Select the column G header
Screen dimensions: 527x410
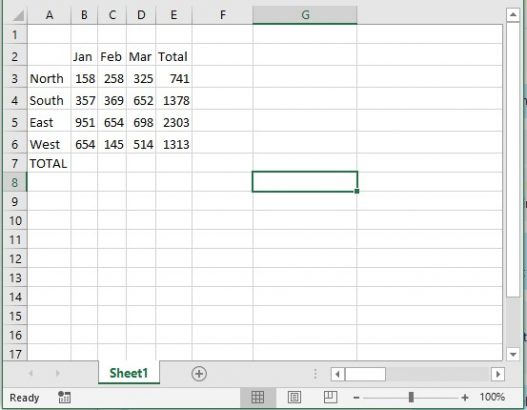tap(305, 15)
